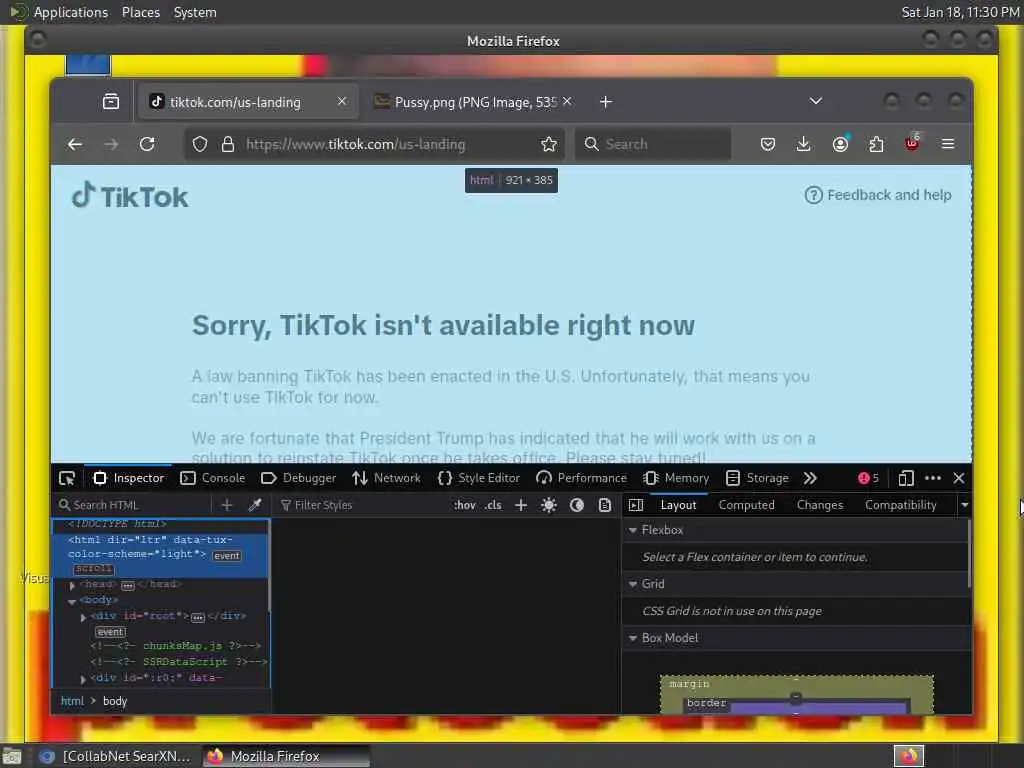
Task: Bookmark this page with the star icon
Action: click(549, 144)
